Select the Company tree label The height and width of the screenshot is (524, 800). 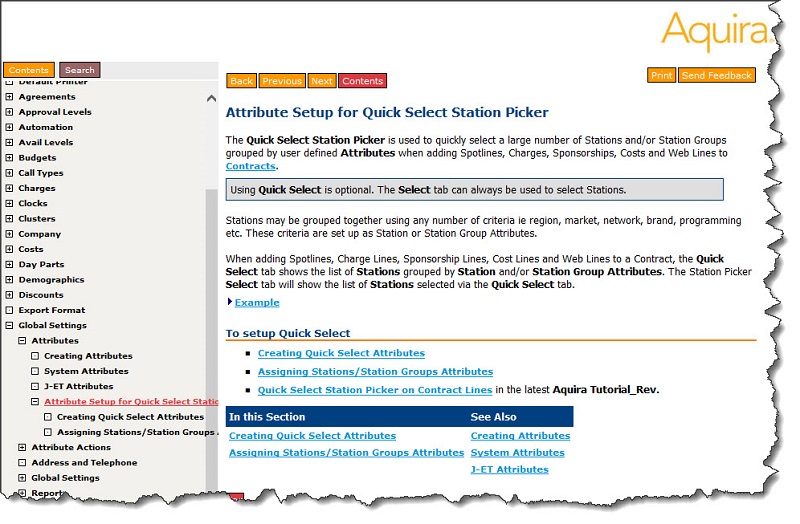click(x=40, y=234)
